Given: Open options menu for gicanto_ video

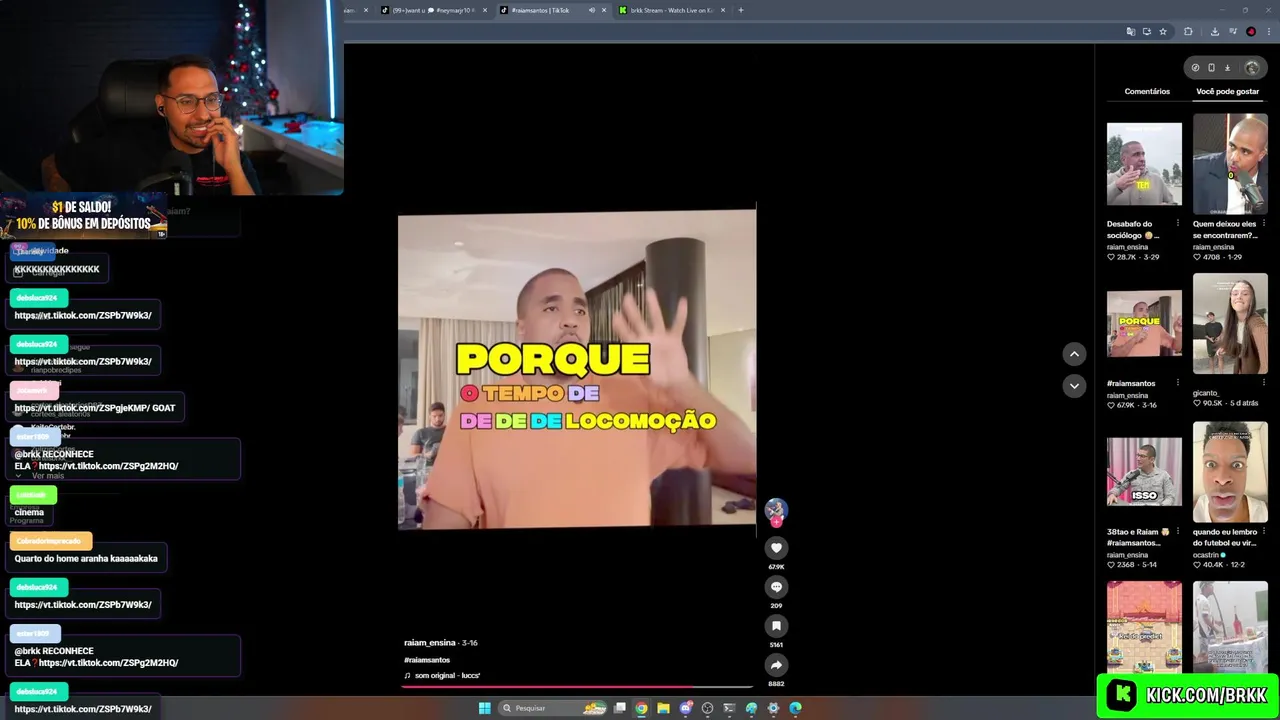Looking at the screenshot, I should [x=1263, y=382].
